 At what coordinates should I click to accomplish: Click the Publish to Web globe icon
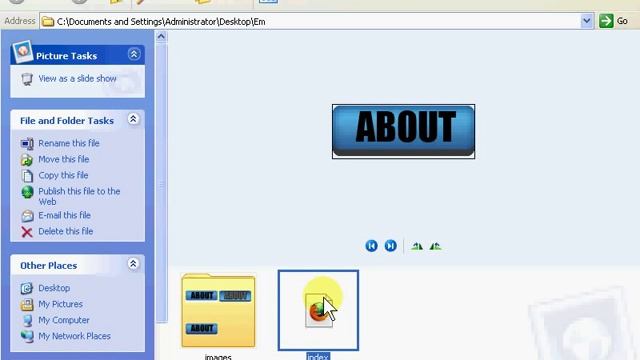click(x=27, y=192)
